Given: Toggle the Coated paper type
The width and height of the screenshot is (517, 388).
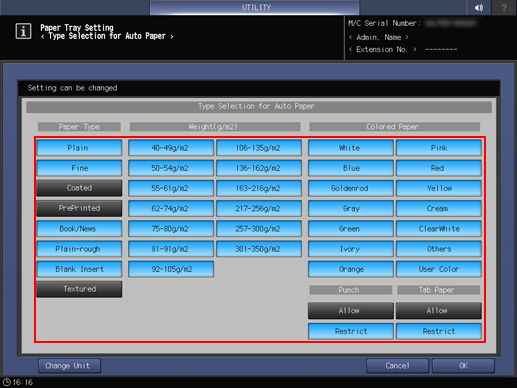Looking at the screenshot, I should point(79,188).
